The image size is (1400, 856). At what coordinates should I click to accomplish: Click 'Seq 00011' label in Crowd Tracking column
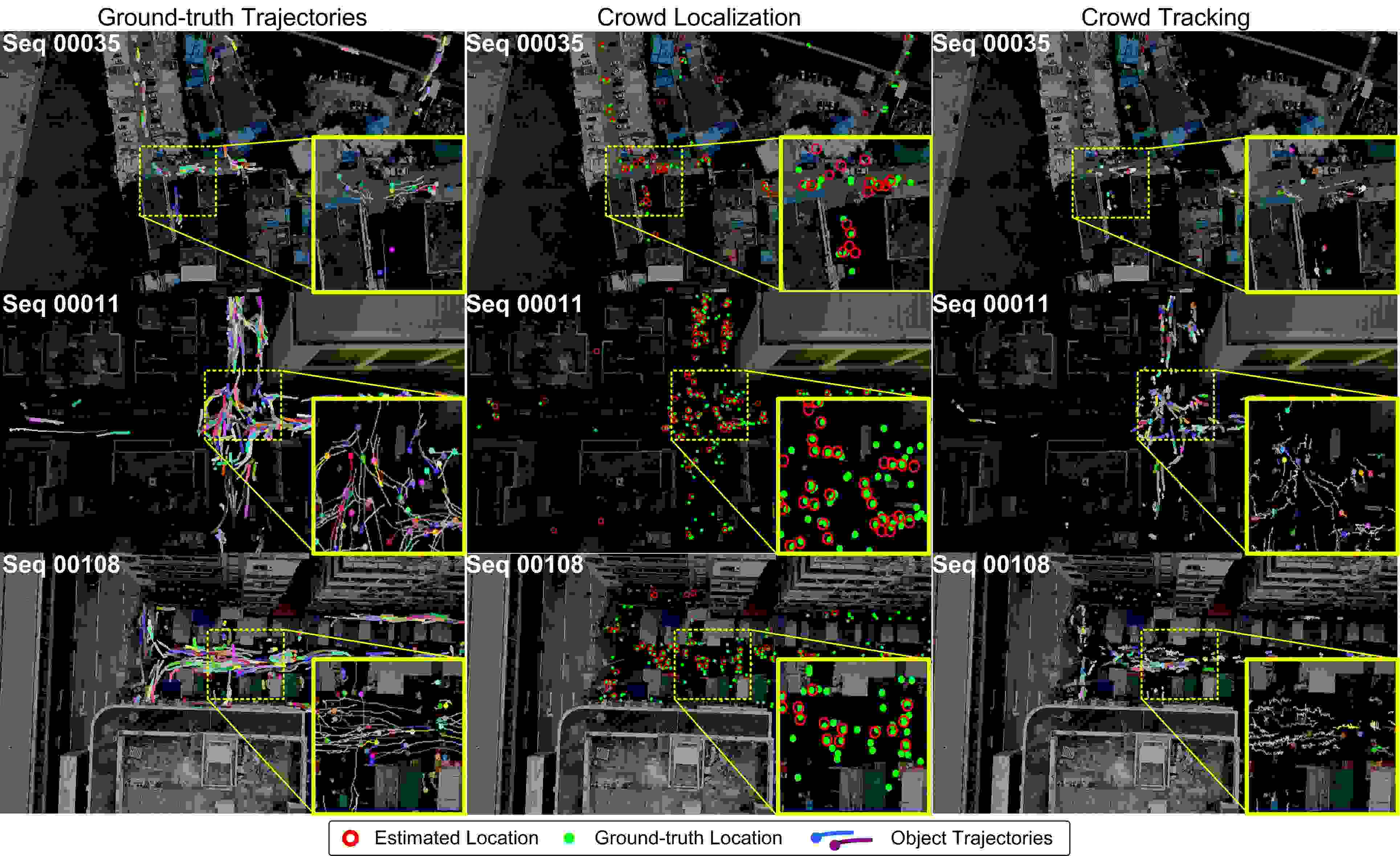(990, 304)
